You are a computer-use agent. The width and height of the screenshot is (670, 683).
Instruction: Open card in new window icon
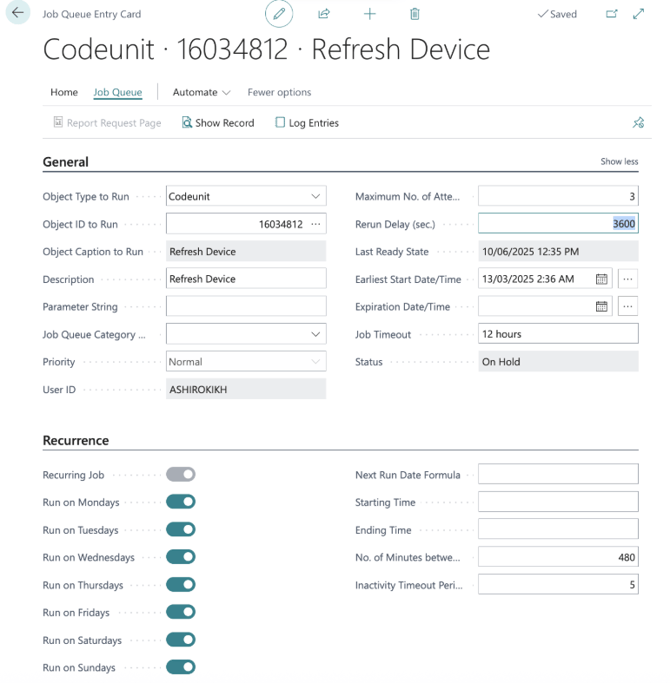[612, 14]
